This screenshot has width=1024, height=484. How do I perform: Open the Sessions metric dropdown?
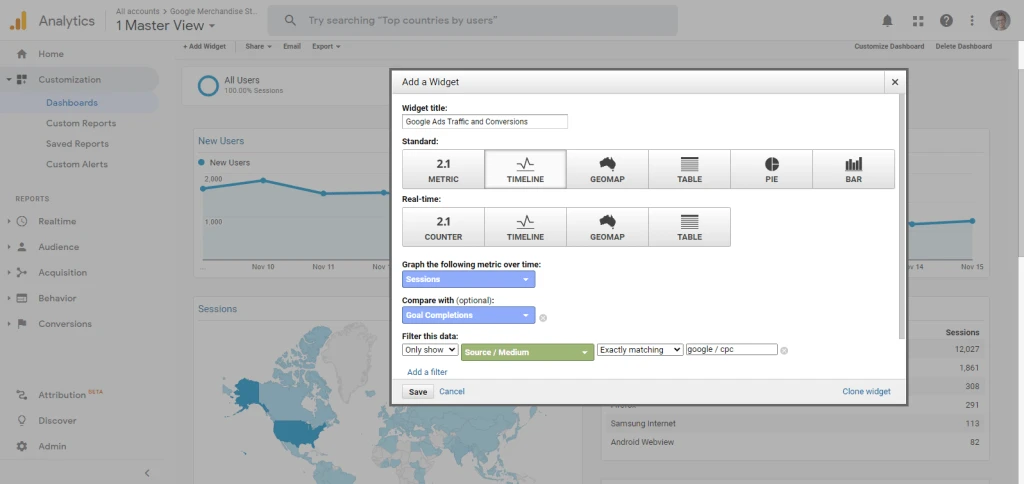point(468,279)
